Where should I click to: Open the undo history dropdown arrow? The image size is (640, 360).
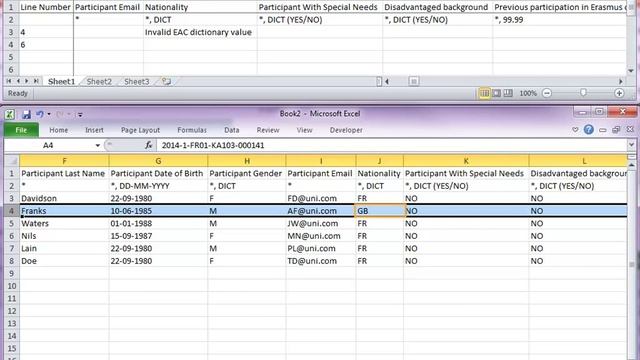click(49, 114)
